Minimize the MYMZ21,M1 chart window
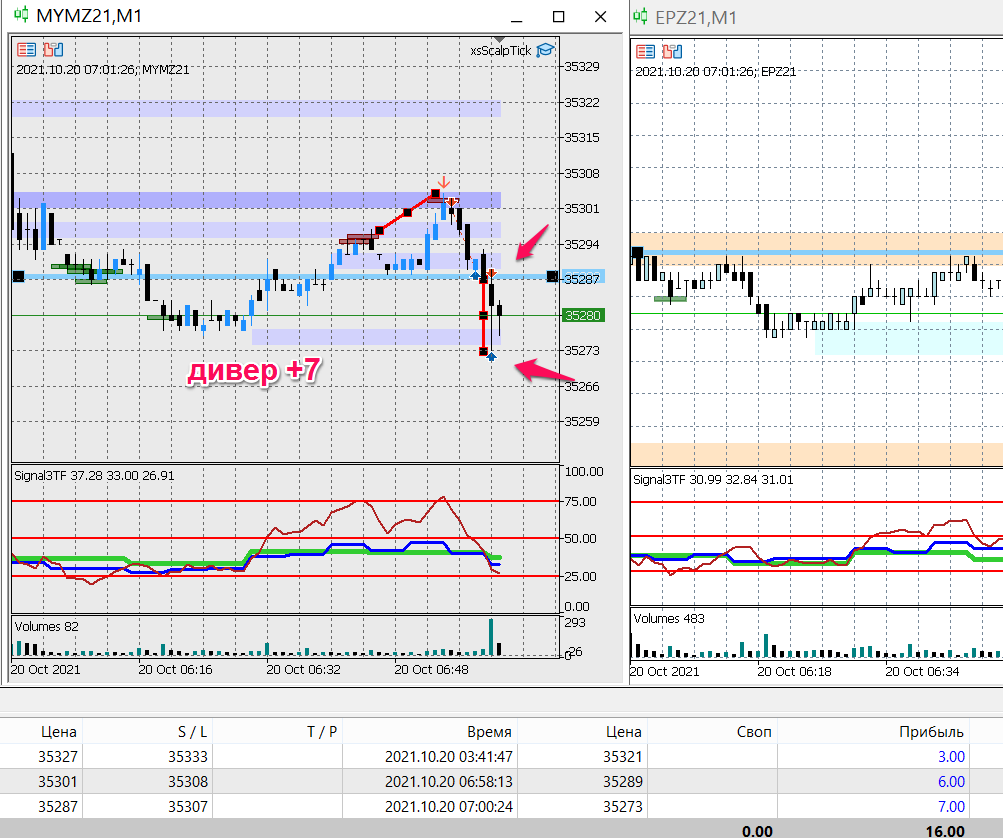 coord(517,21)
